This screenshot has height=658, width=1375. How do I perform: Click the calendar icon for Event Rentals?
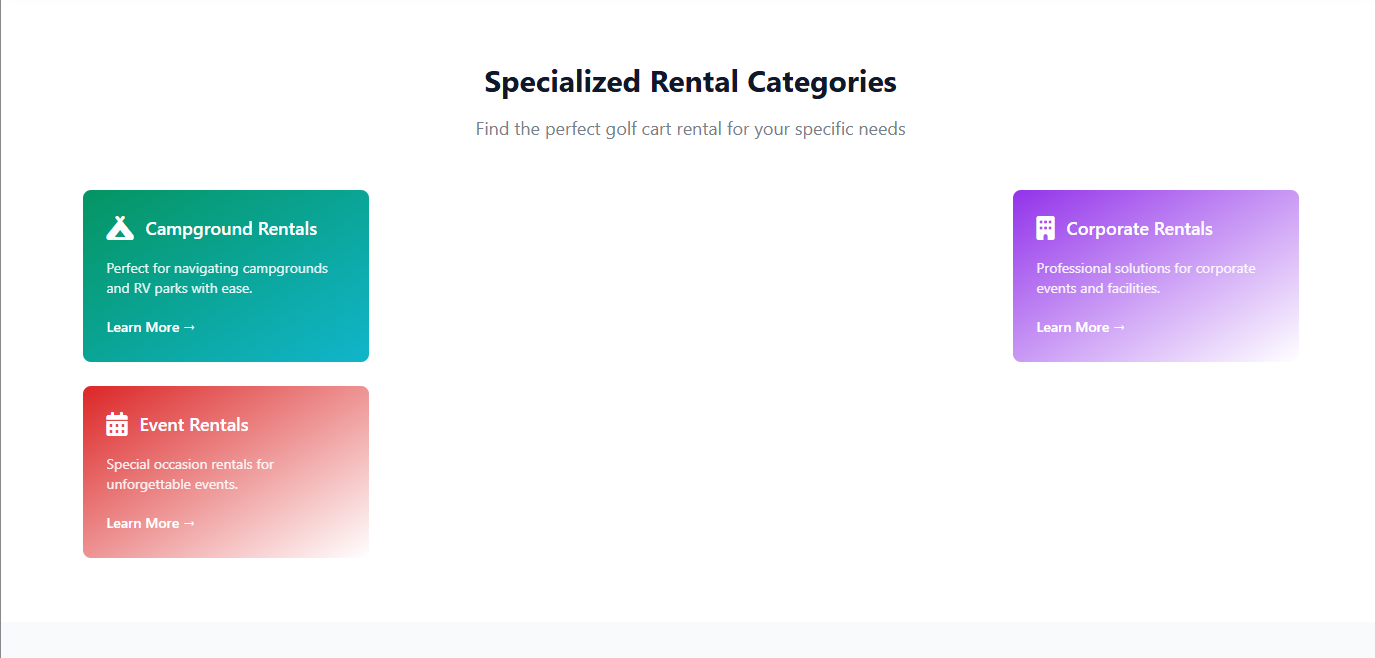point(117,425)
